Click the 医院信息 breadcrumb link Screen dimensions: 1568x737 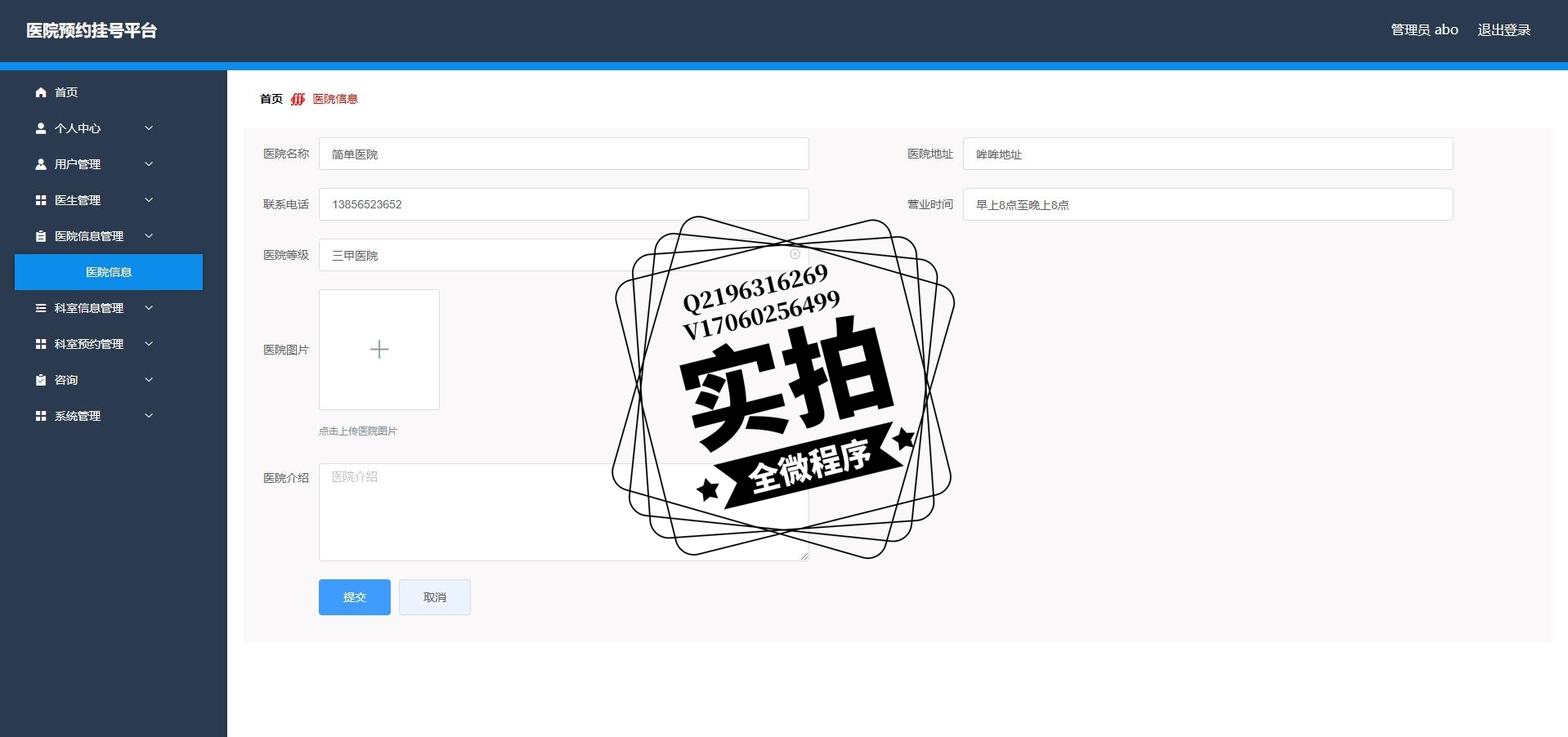[x=335, y=99]
